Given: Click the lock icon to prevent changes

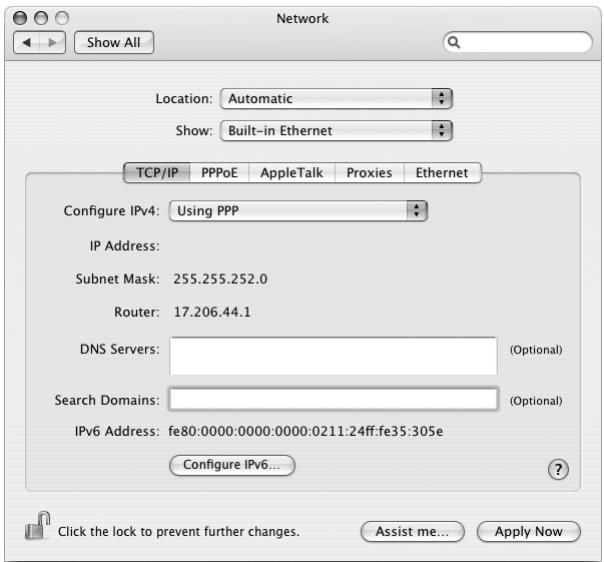Looking at the screenshot, I should tap(37, 526).
